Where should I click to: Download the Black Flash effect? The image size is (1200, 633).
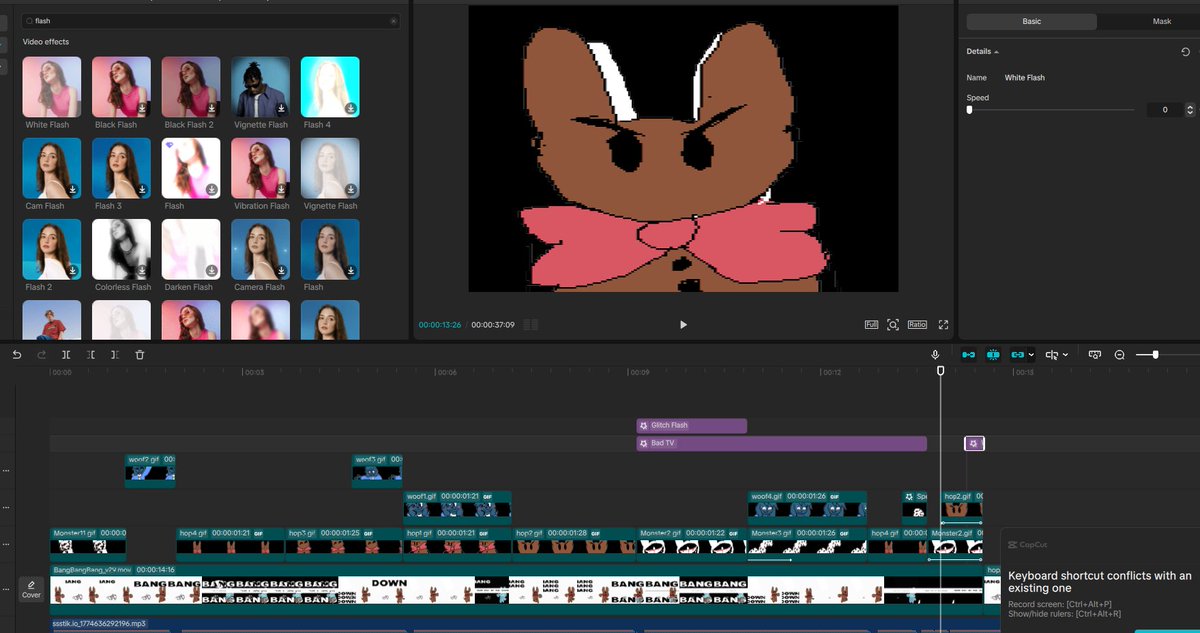tap(142, 108)
